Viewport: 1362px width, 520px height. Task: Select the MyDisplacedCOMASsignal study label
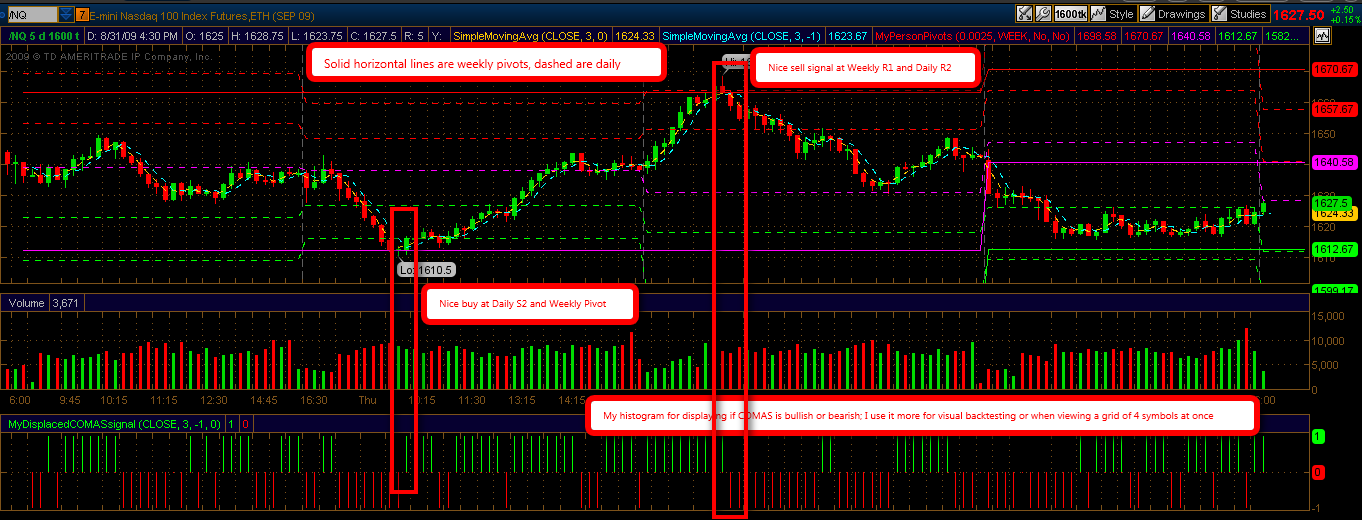(x=115, y=424)
